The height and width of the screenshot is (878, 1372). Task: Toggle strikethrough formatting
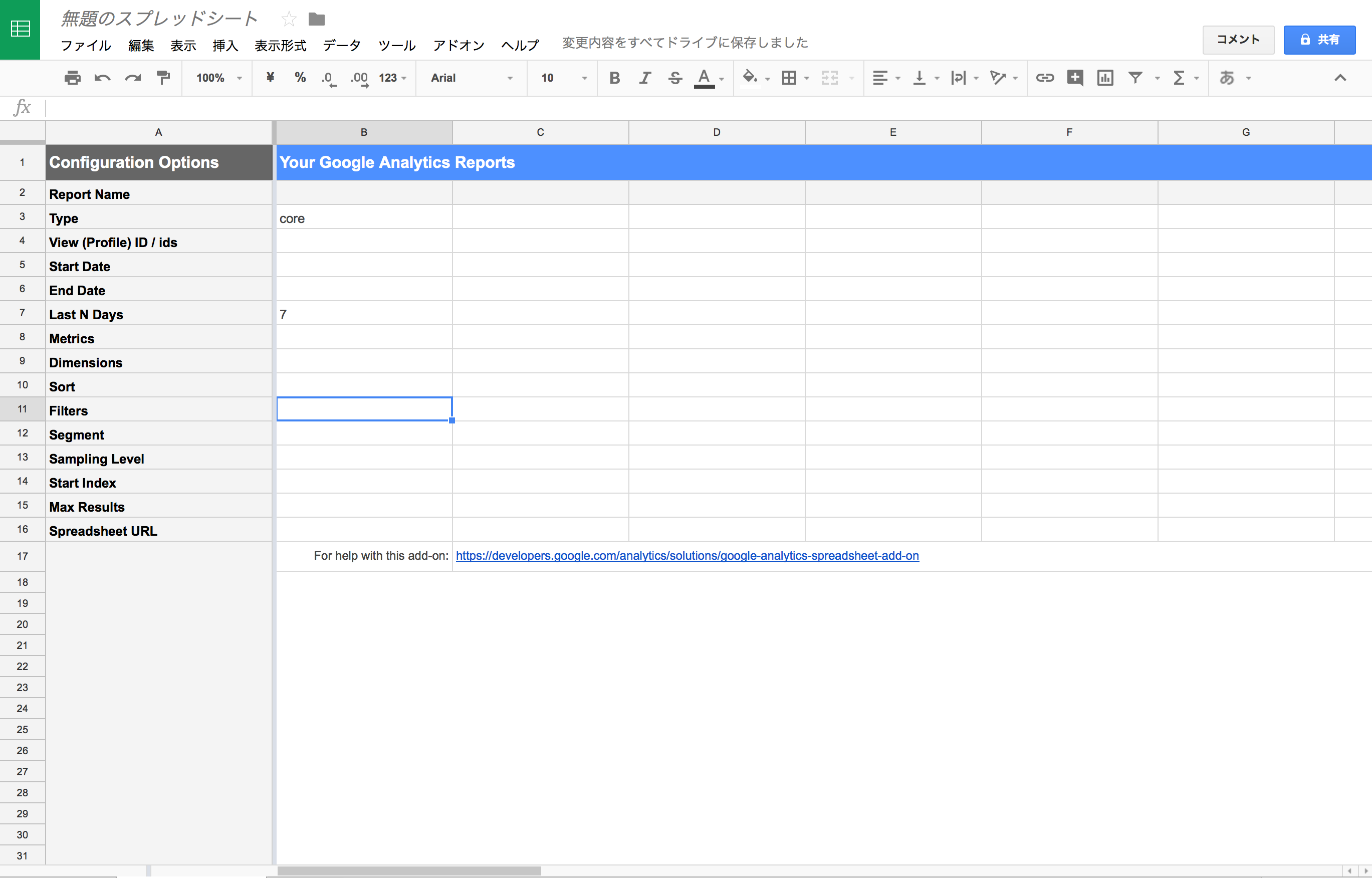(x=675, y=78)
